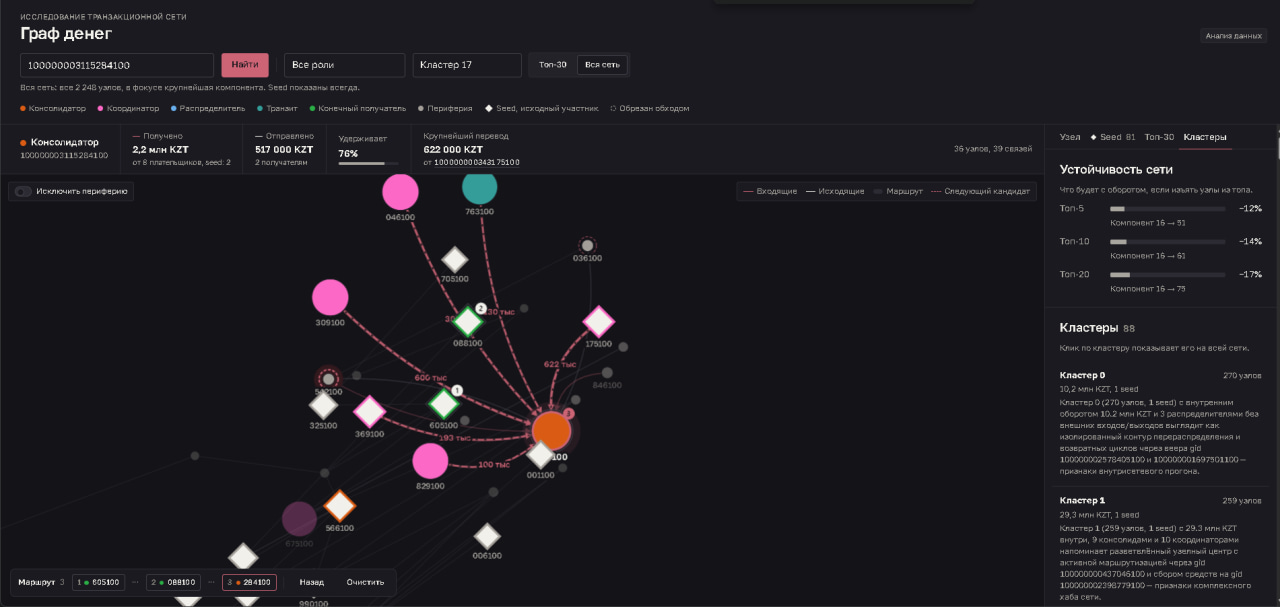Select the pink-outlined seed diamond 175100
This screenshot has height=607, width=1280.
(x=598, y=322)
